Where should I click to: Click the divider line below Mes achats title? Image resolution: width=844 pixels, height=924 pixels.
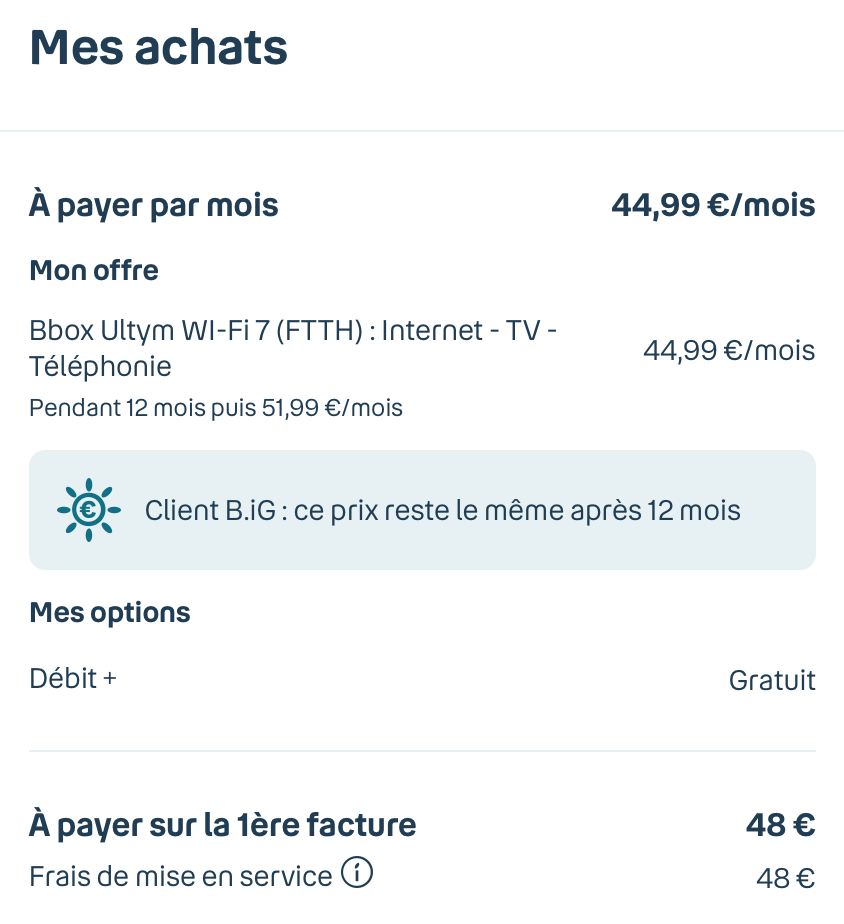tap(422, 131)
